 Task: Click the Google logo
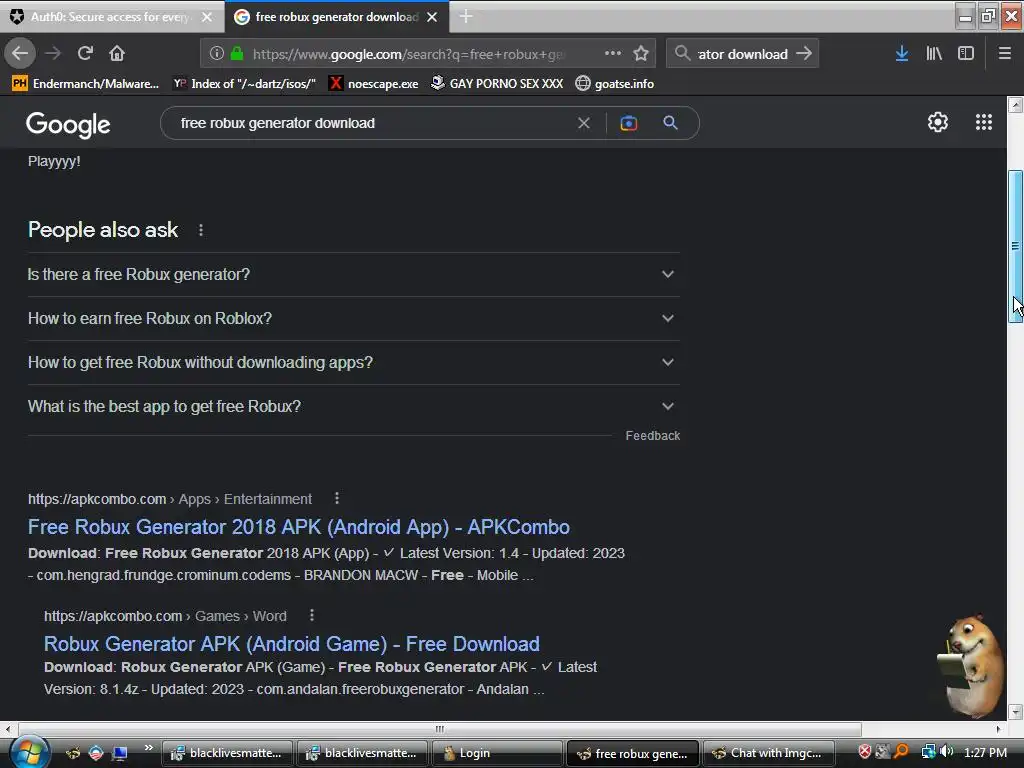(68, 125)
